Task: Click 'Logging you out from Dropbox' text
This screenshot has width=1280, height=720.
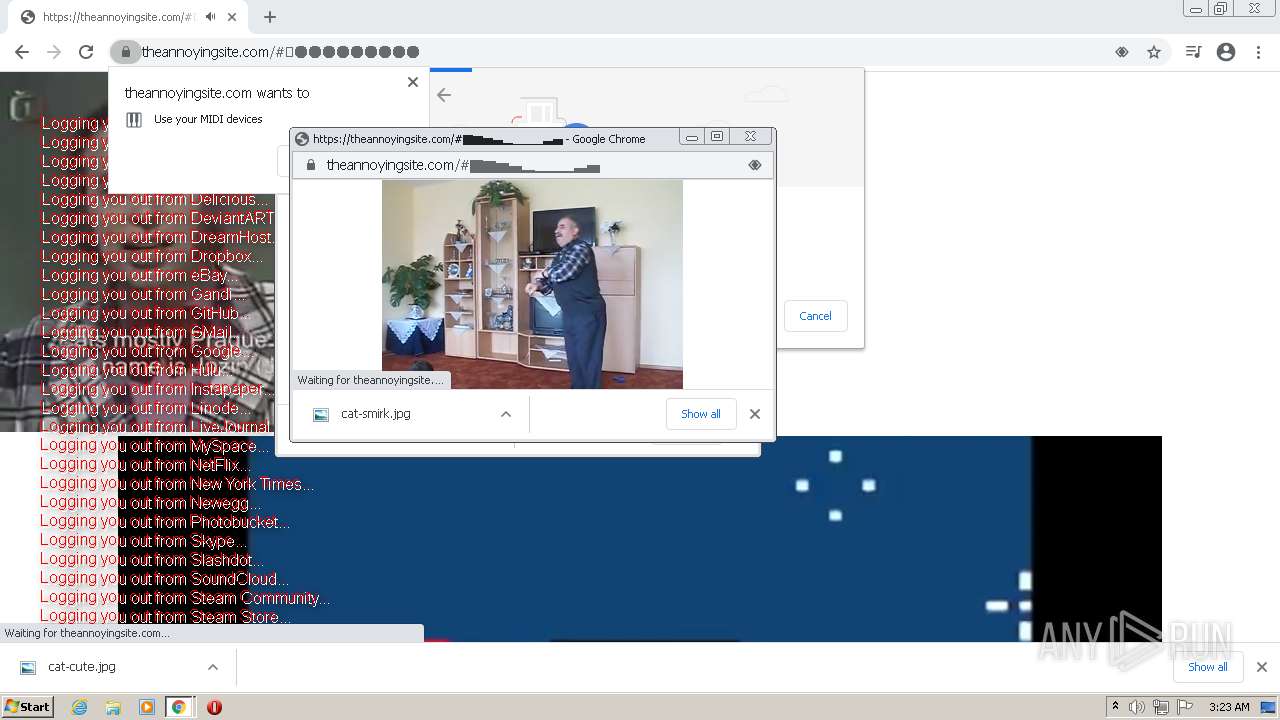Action: (x=153, y=256)
